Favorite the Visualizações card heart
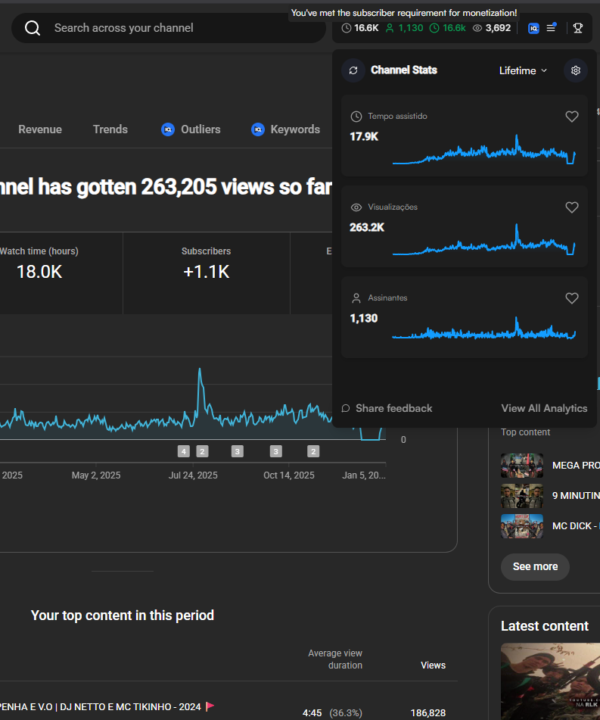The height and width of the screenshot is (720, 600). click(x=572, y=208)
